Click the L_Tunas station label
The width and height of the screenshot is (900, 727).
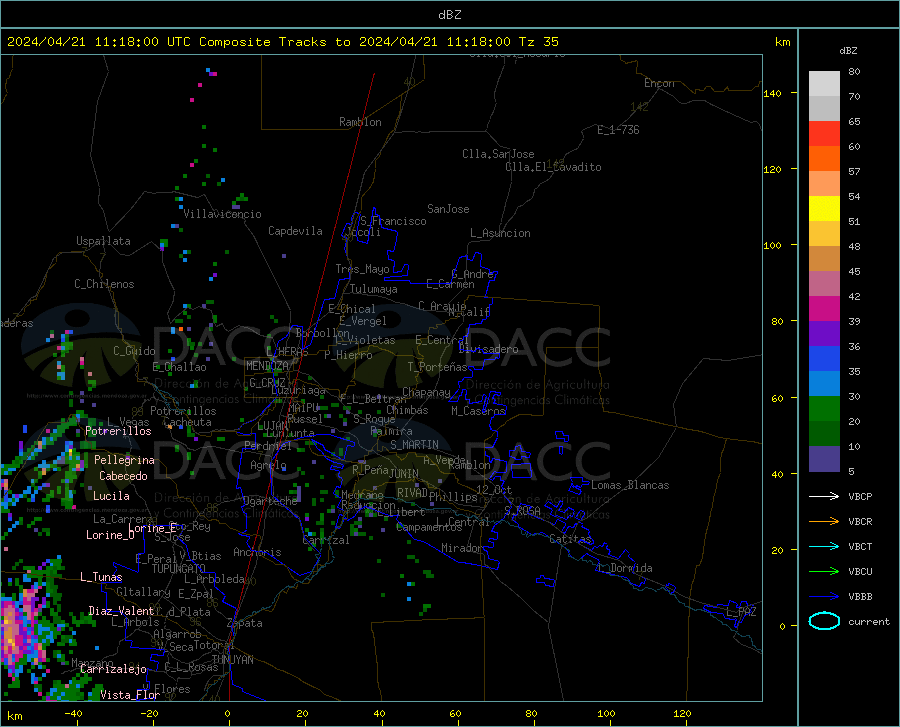coord(101,577)
